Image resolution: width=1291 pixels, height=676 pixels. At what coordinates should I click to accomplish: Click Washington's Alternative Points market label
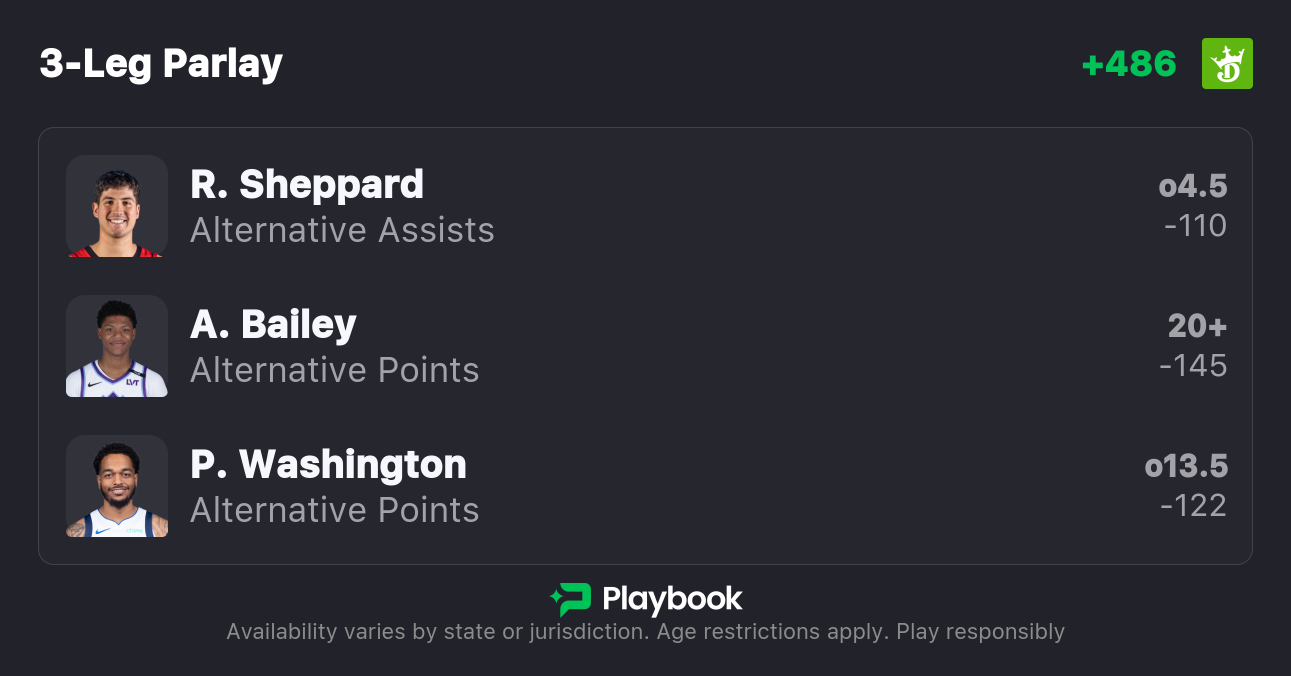334,510
